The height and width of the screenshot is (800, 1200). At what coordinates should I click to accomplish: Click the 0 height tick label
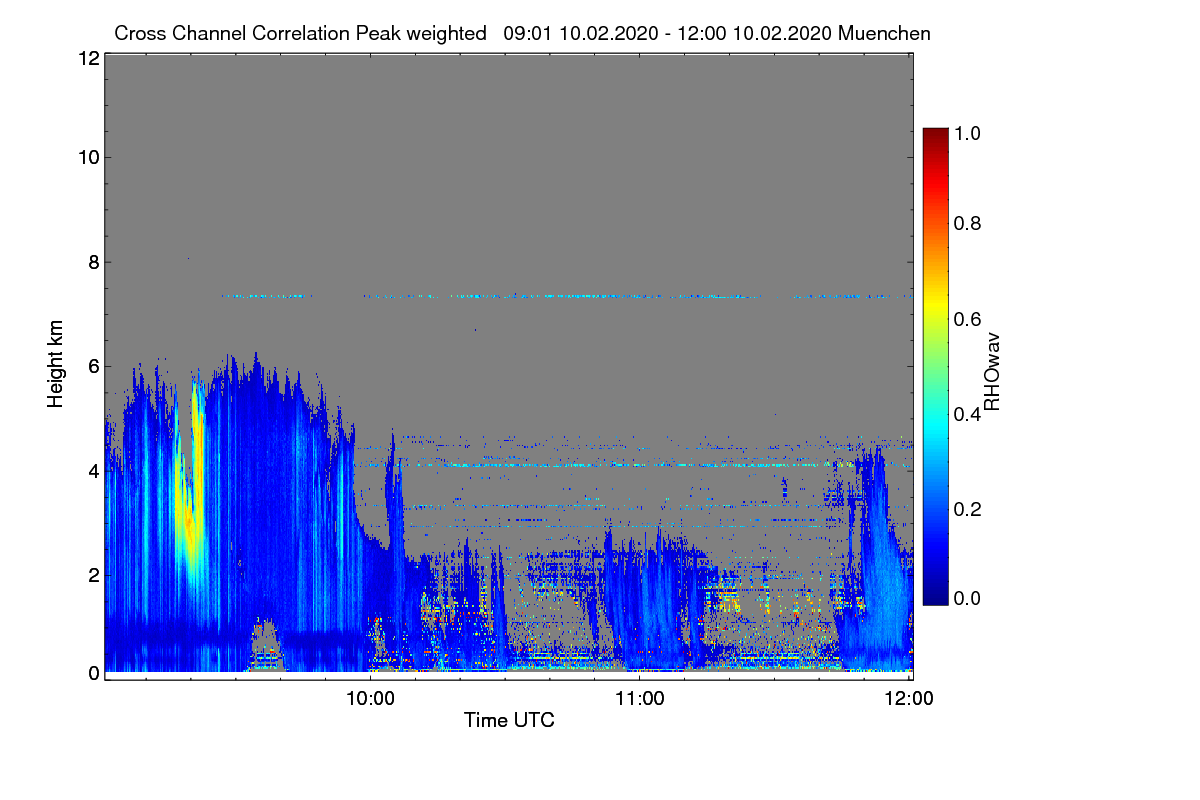pos(92,672)
